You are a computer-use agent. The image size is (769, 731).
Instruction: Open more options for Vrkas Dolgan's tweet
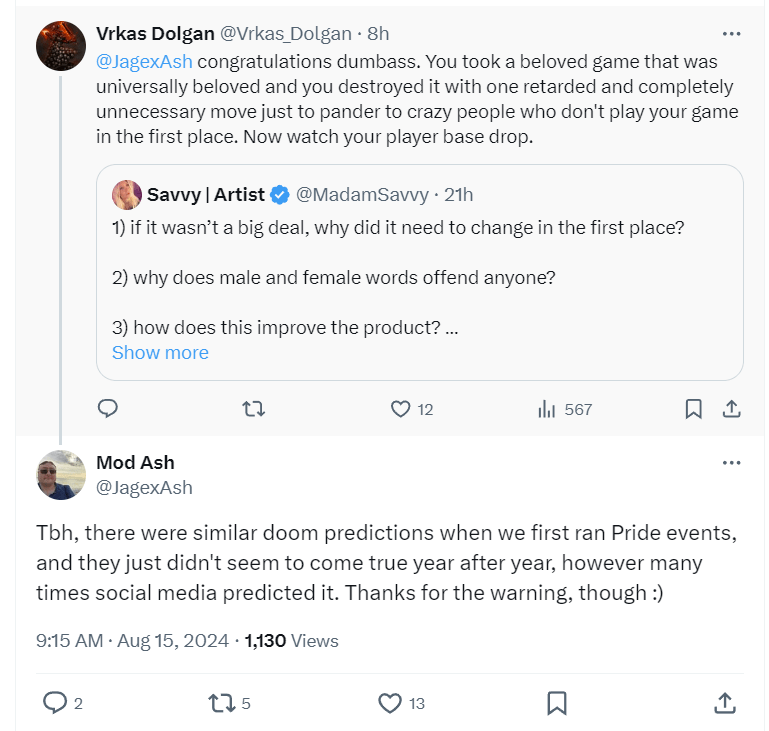[x=732, y=34]
